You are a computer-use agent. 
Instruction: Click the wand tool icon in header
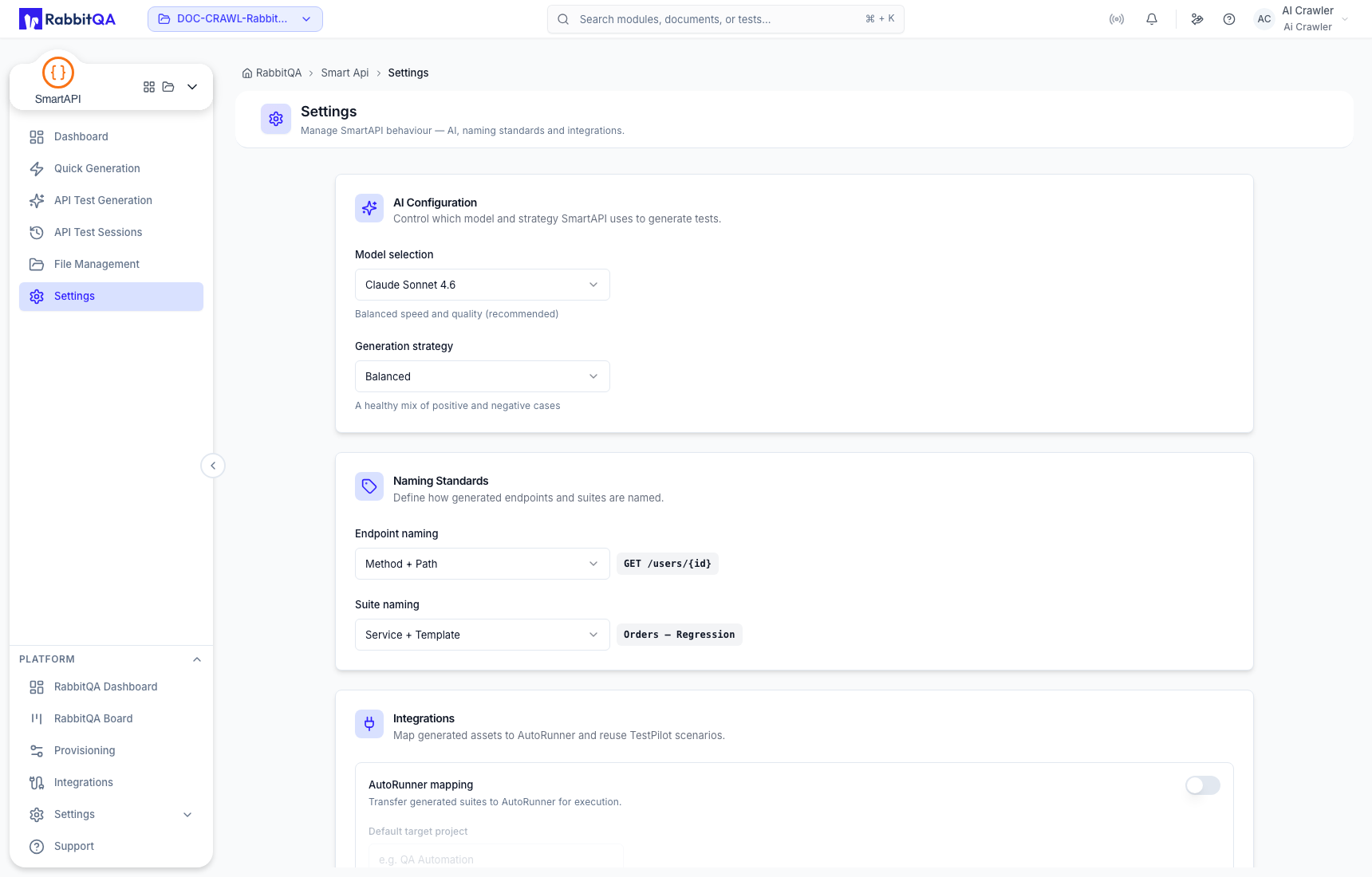1197,19
